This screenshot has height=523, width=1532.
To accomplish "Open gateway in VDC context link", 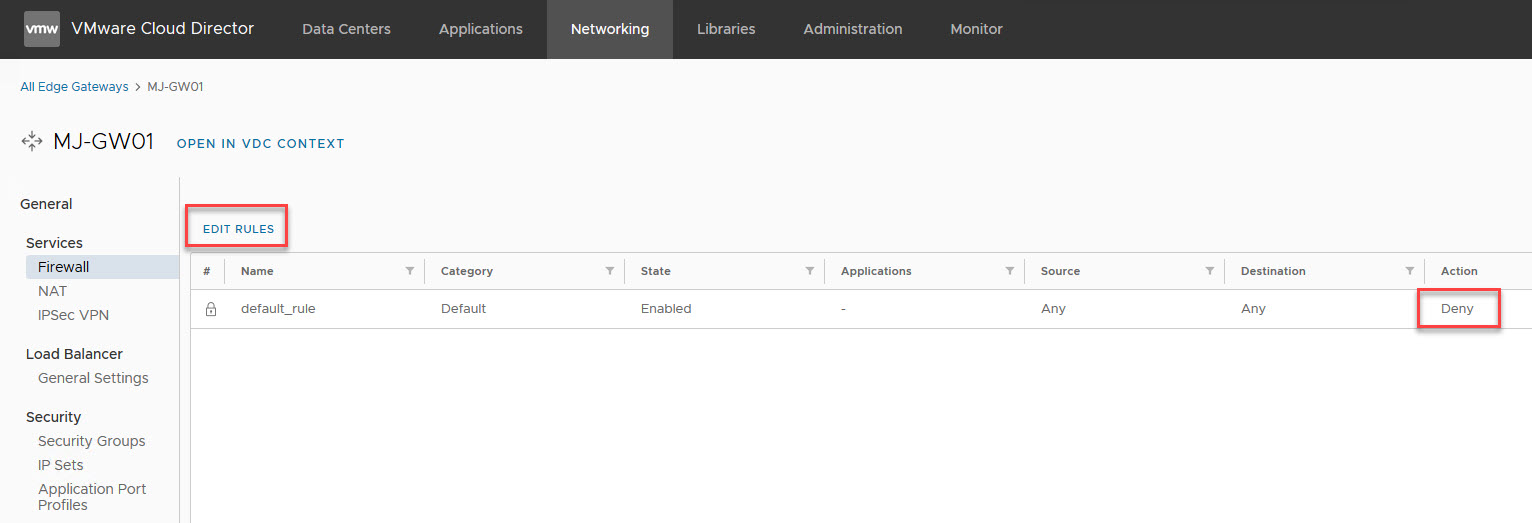I will [x=260, y=144].
